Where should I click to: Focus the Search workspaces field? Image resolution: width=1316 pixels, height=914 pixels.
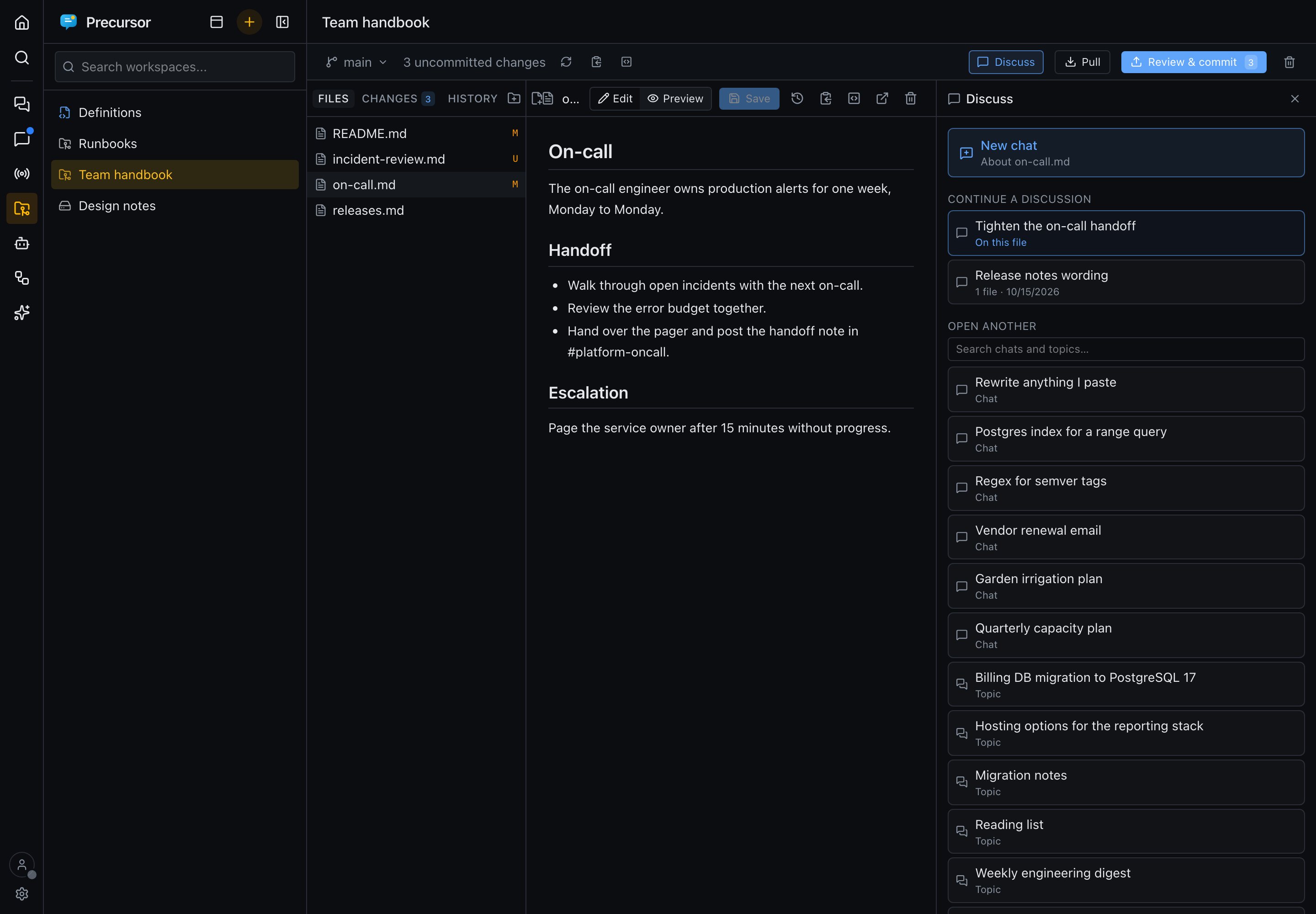pyautogui.click(x=175, y=66)
